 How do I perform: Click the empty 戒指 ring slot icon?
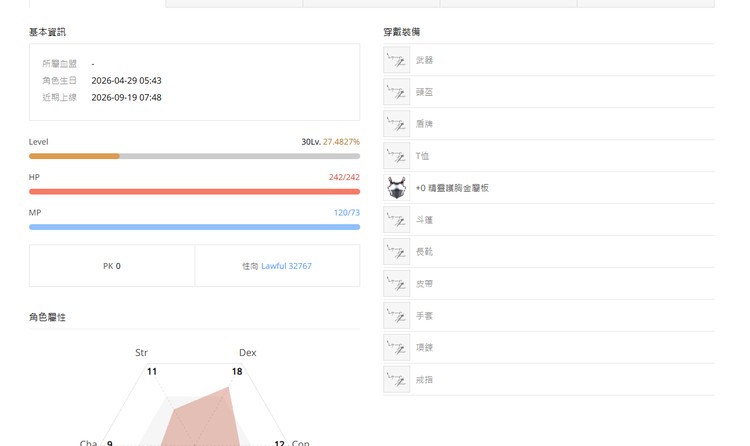tap(397, 379)
